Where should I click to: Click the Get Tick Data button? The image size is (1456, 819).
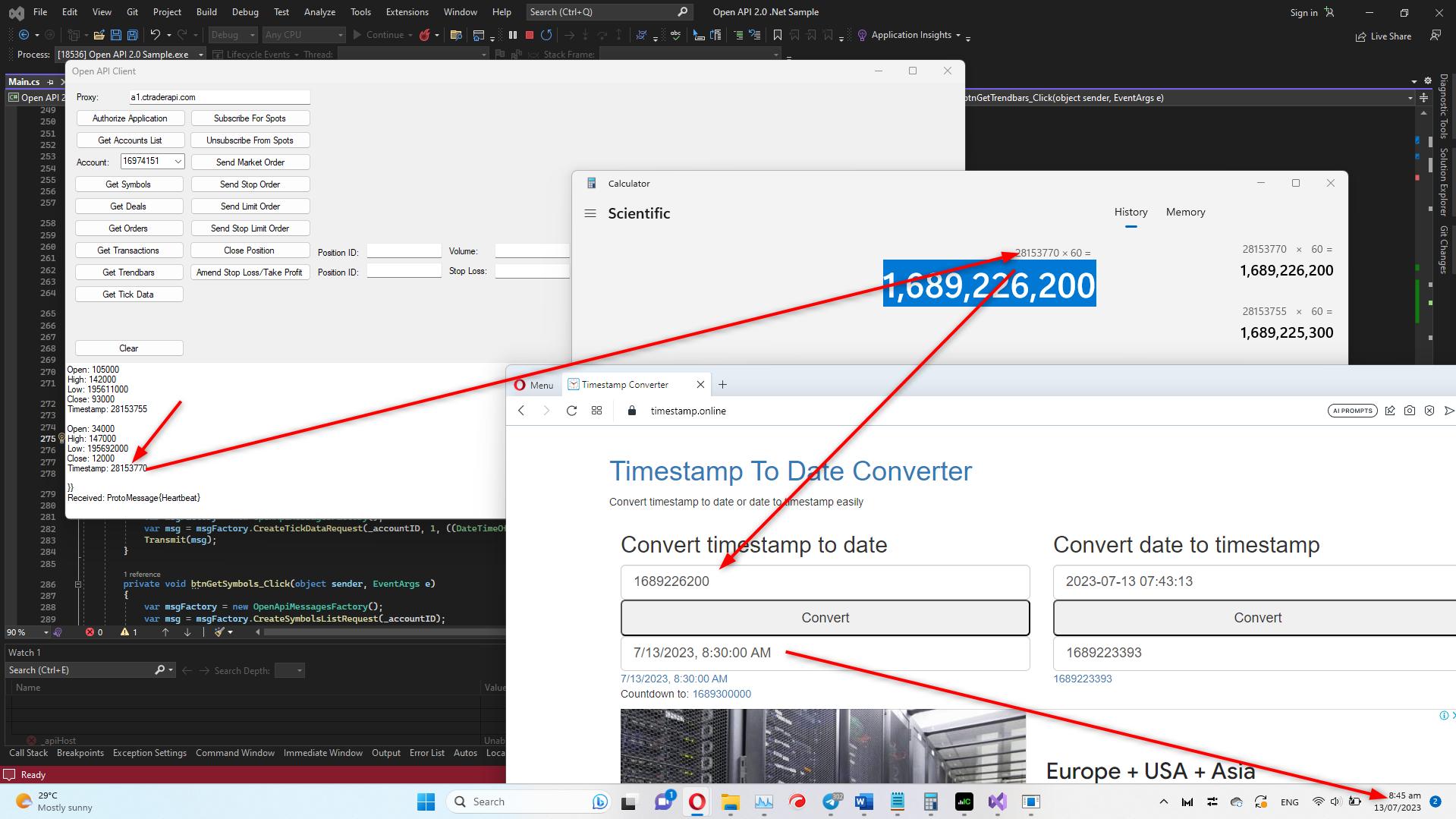point(128,295)
